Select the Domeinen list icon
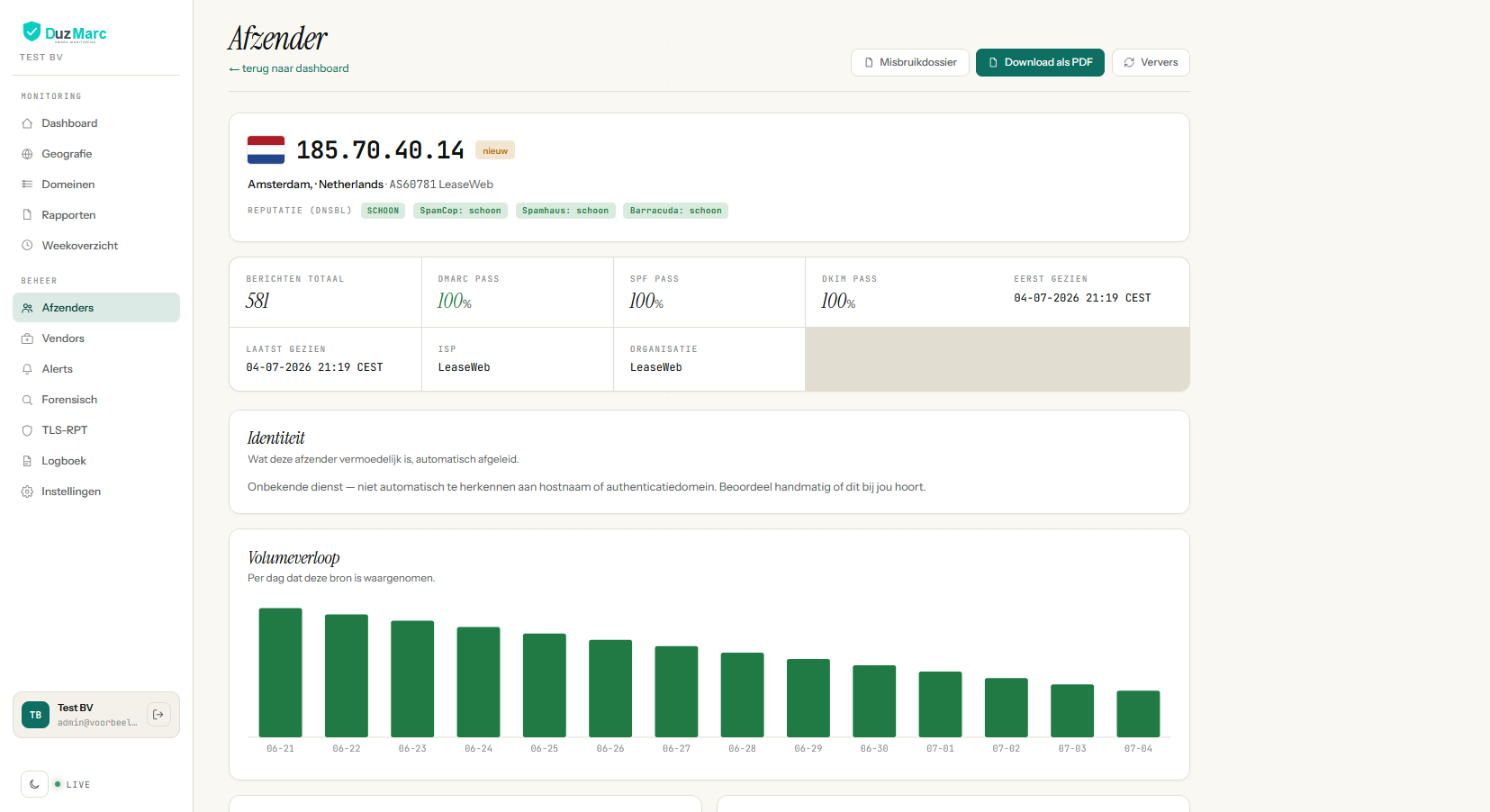This screenshot has height=812, width=1490. (x=27, y=185)
